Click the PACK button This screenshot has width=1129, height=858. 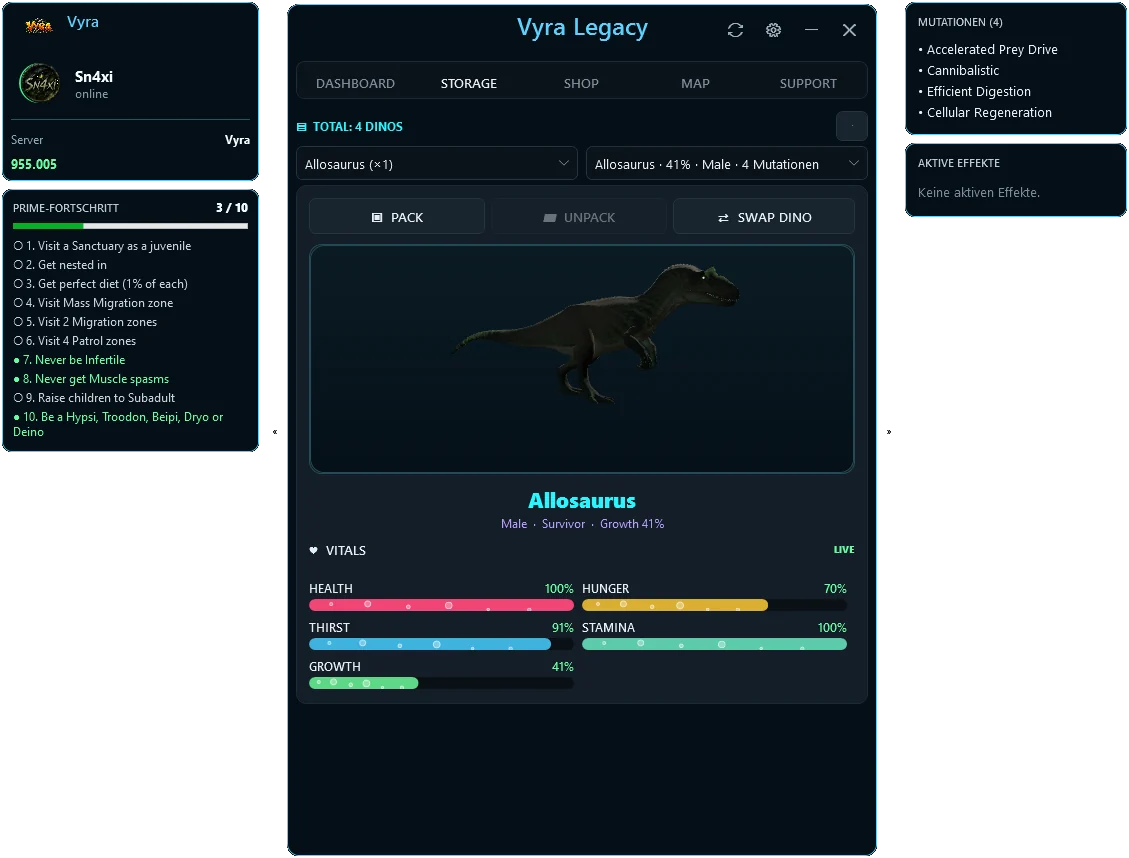pos(397,217)
